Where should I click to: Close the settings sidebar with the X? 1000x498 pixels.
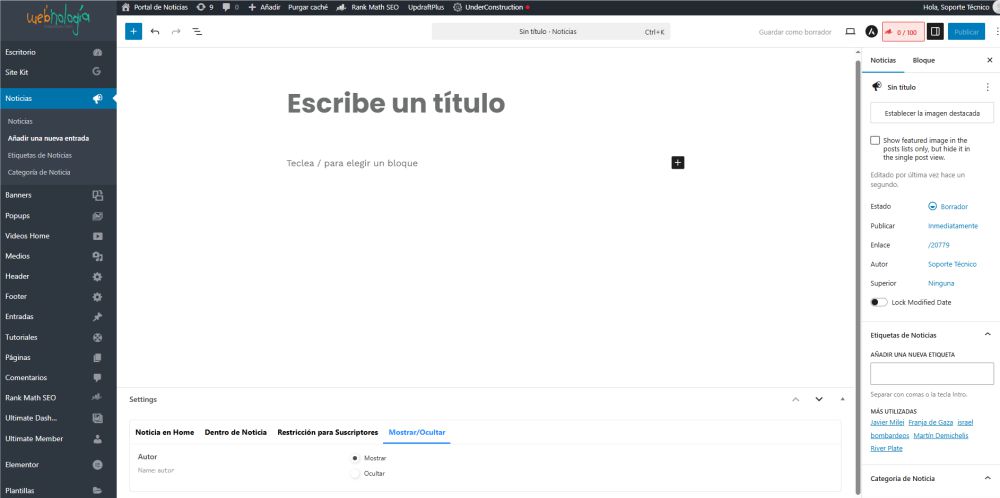pyautogui.click(x=989, y=61)
